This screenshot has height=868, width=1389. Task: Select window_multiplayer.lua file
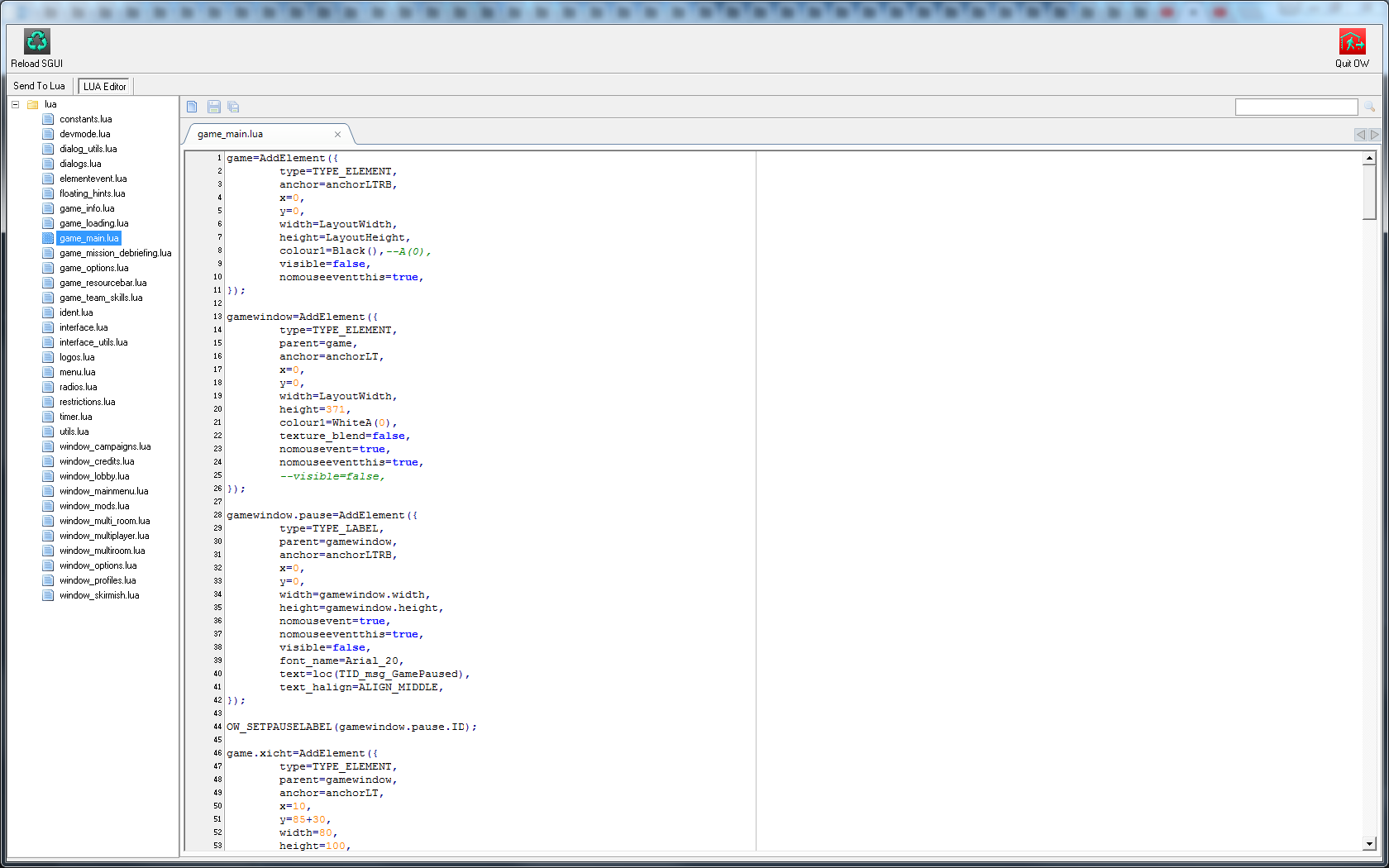(104, 536)
